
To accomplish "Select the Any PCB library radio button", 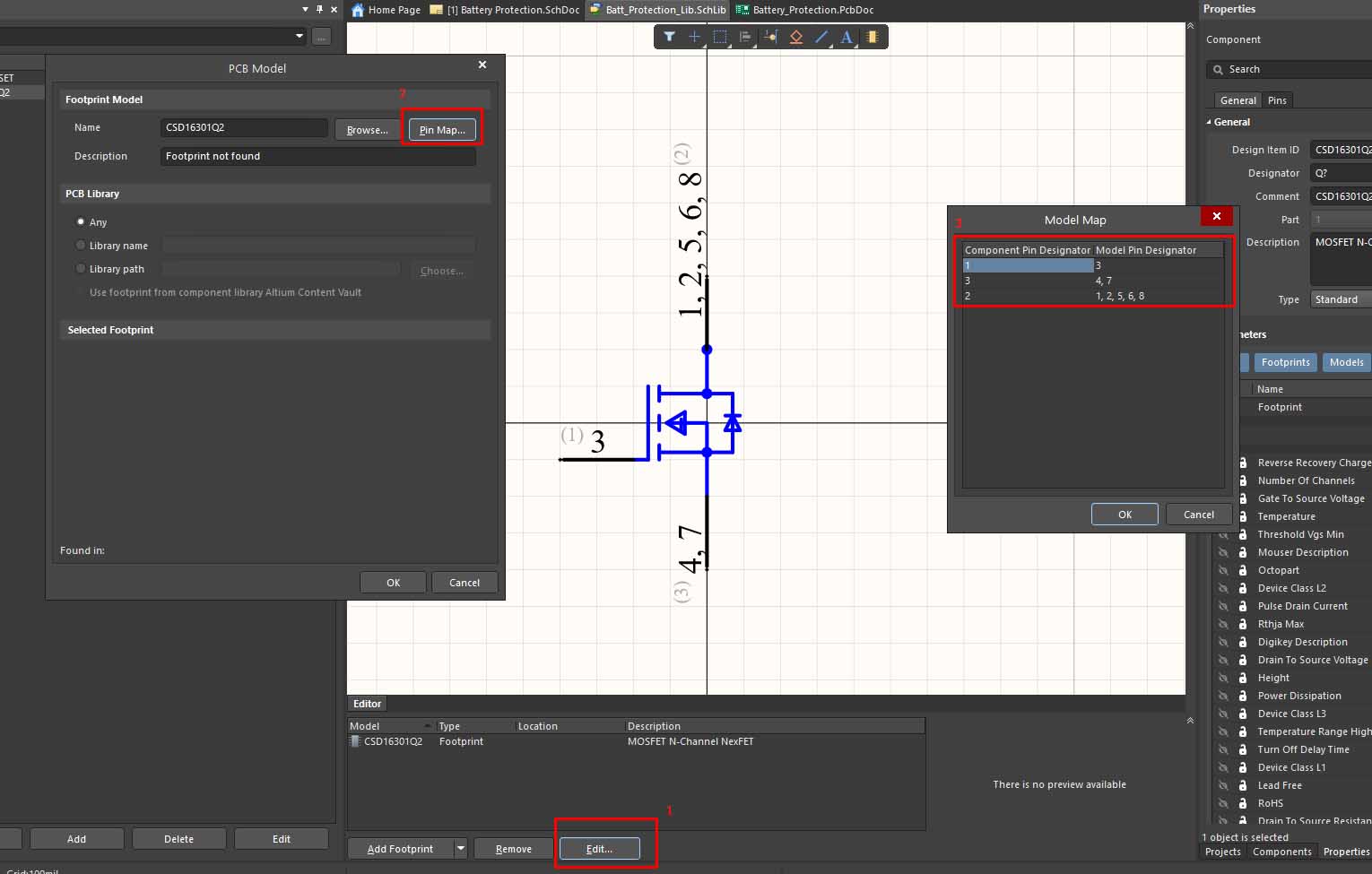I will click(81, 222).
